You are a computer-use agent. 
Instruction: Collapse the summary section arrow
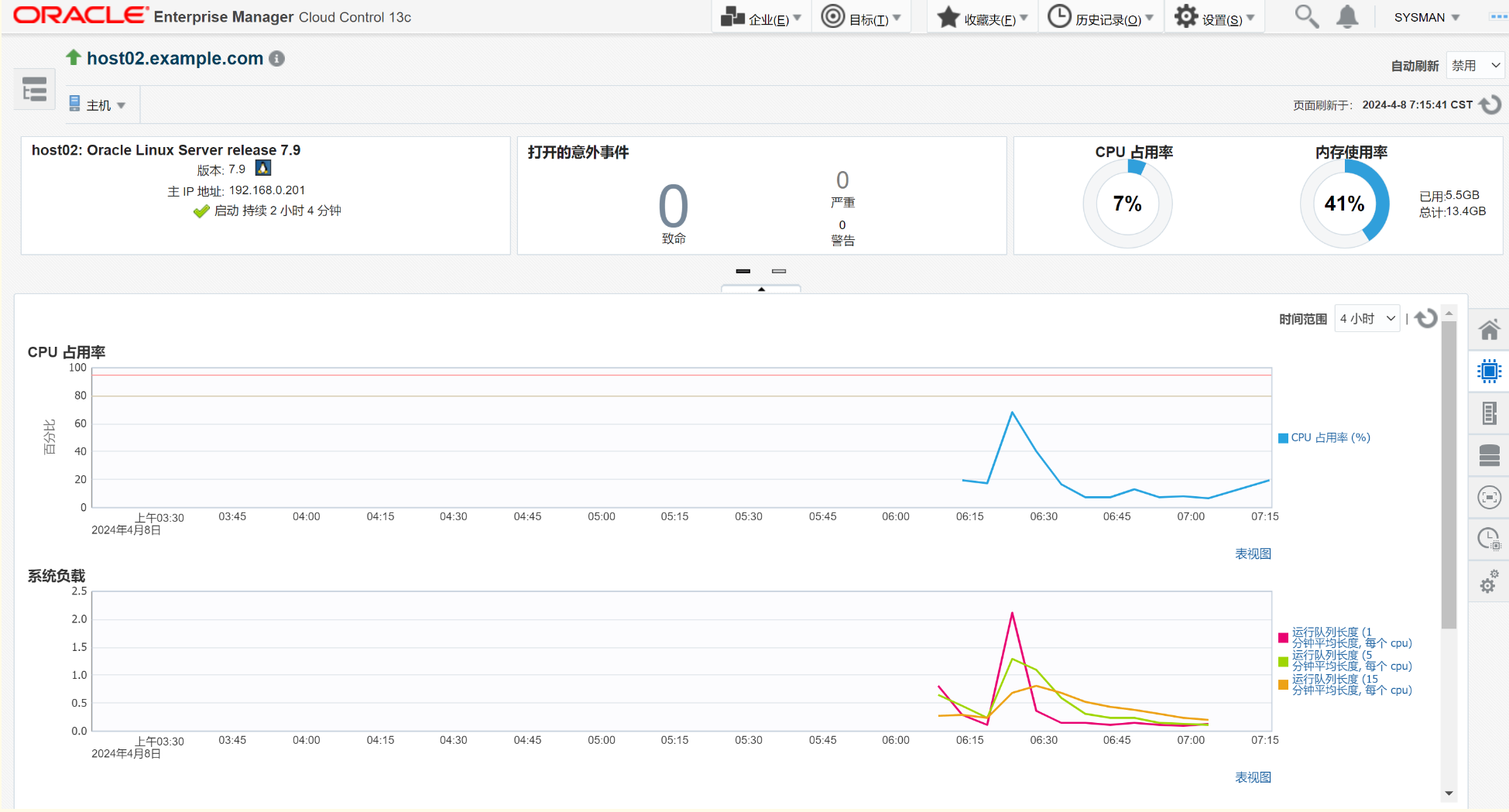pyautogui.click(x=761, y=289)
